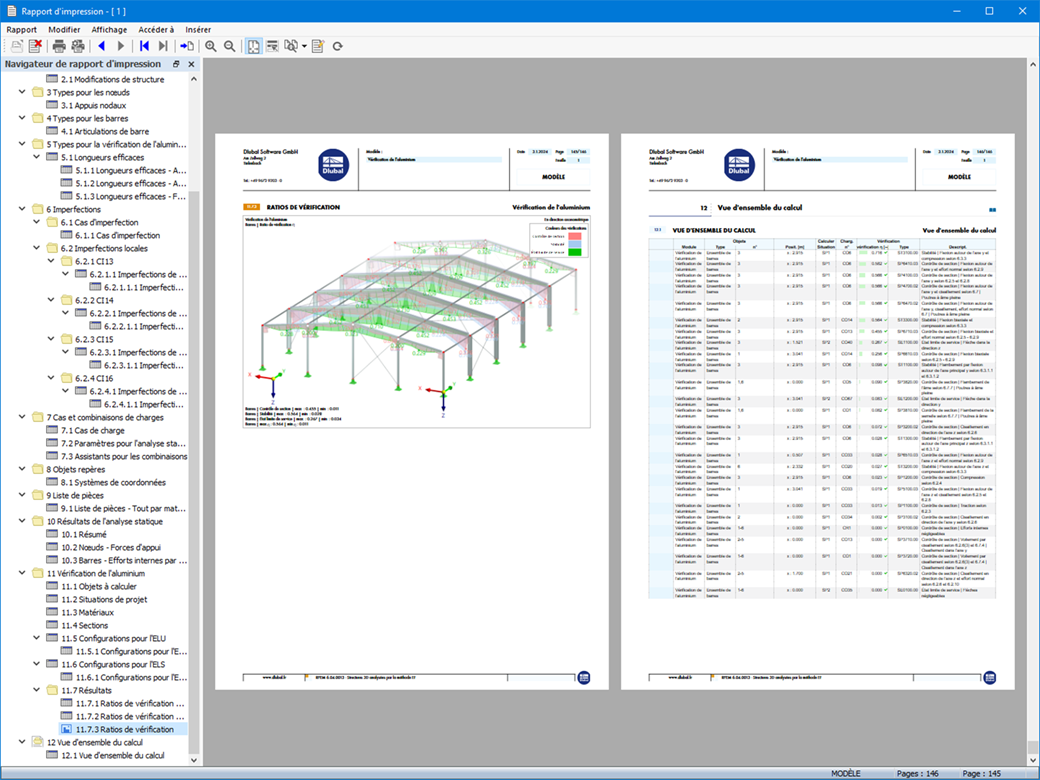This screenshot has height=780, width=1040.
Task: Collapse the '6.2.1 CI13' node
Action: coord(51,261)
